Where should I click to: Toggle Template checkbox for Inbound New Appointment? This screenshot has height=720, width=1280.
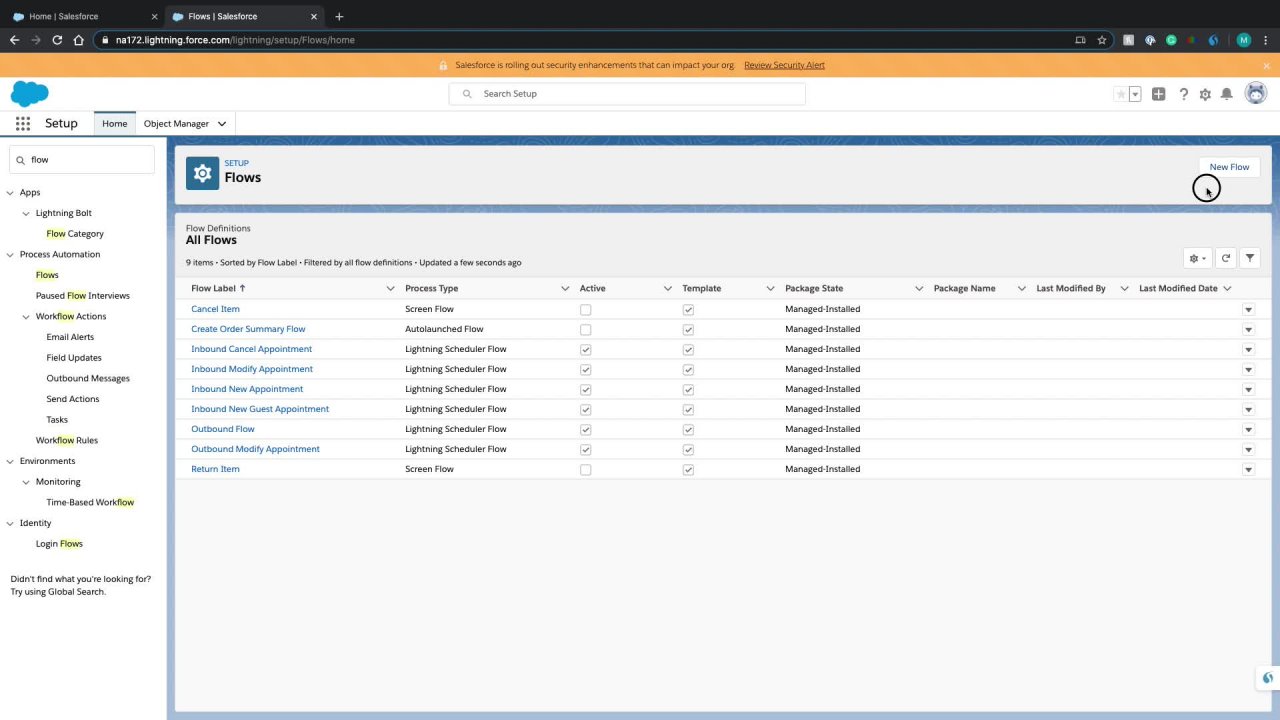point(688,390)
